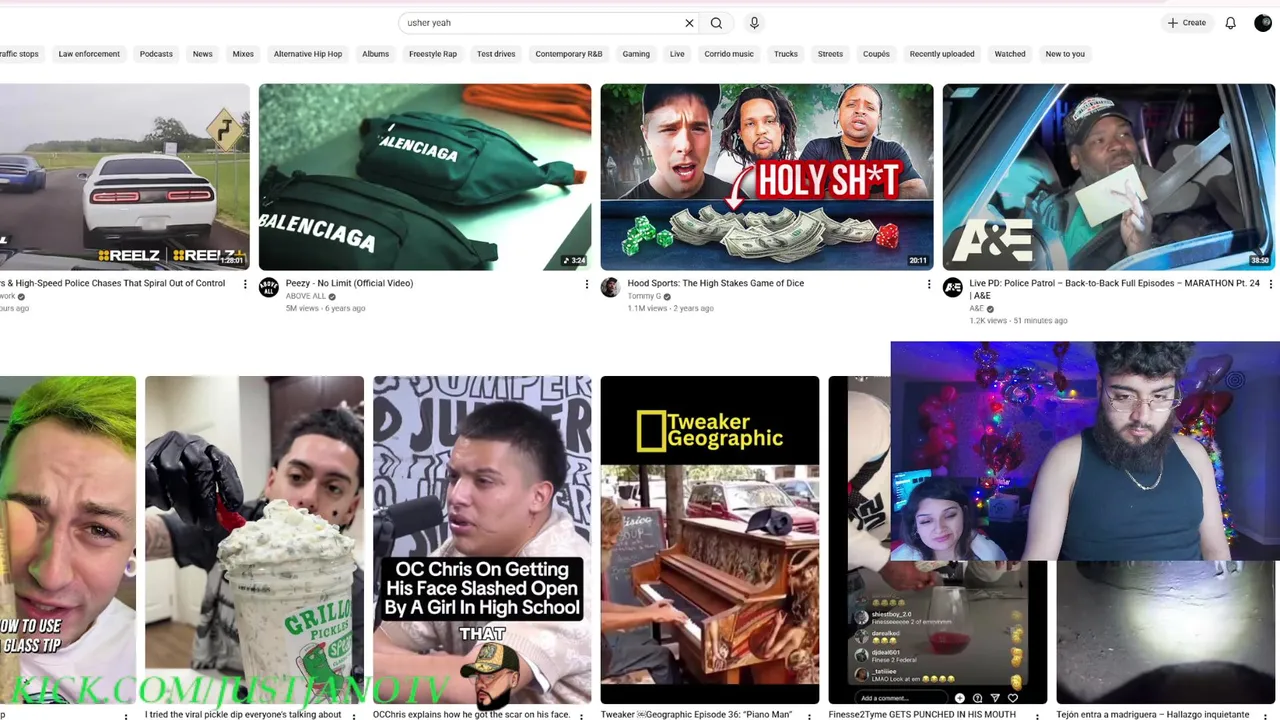Open the A&E channel name under Live PD
This screenshot has width=1280, height=720.
[977, 309]
